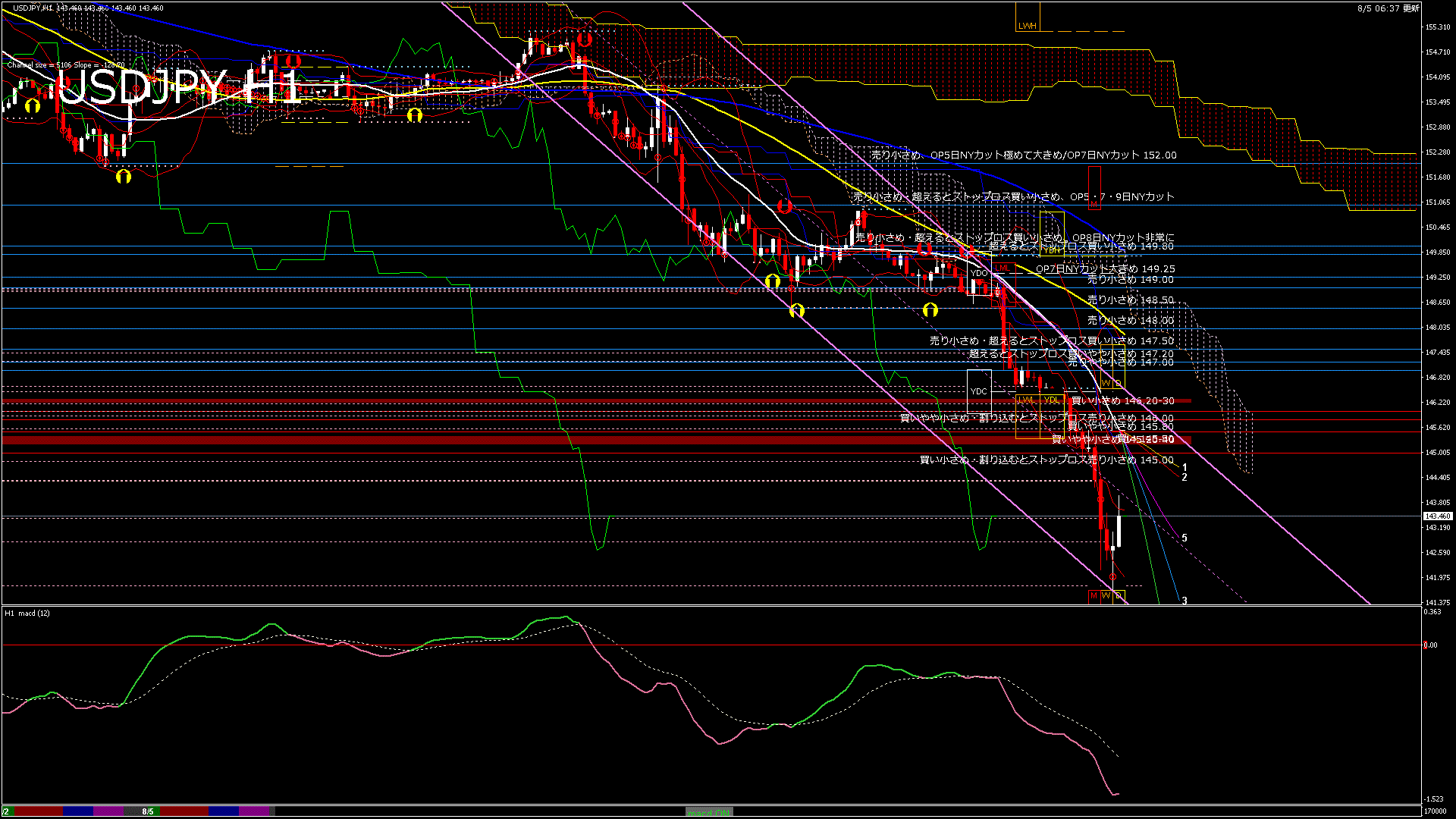Click projection line label '2'
Screen dimensions: 1456x819
1185,477
